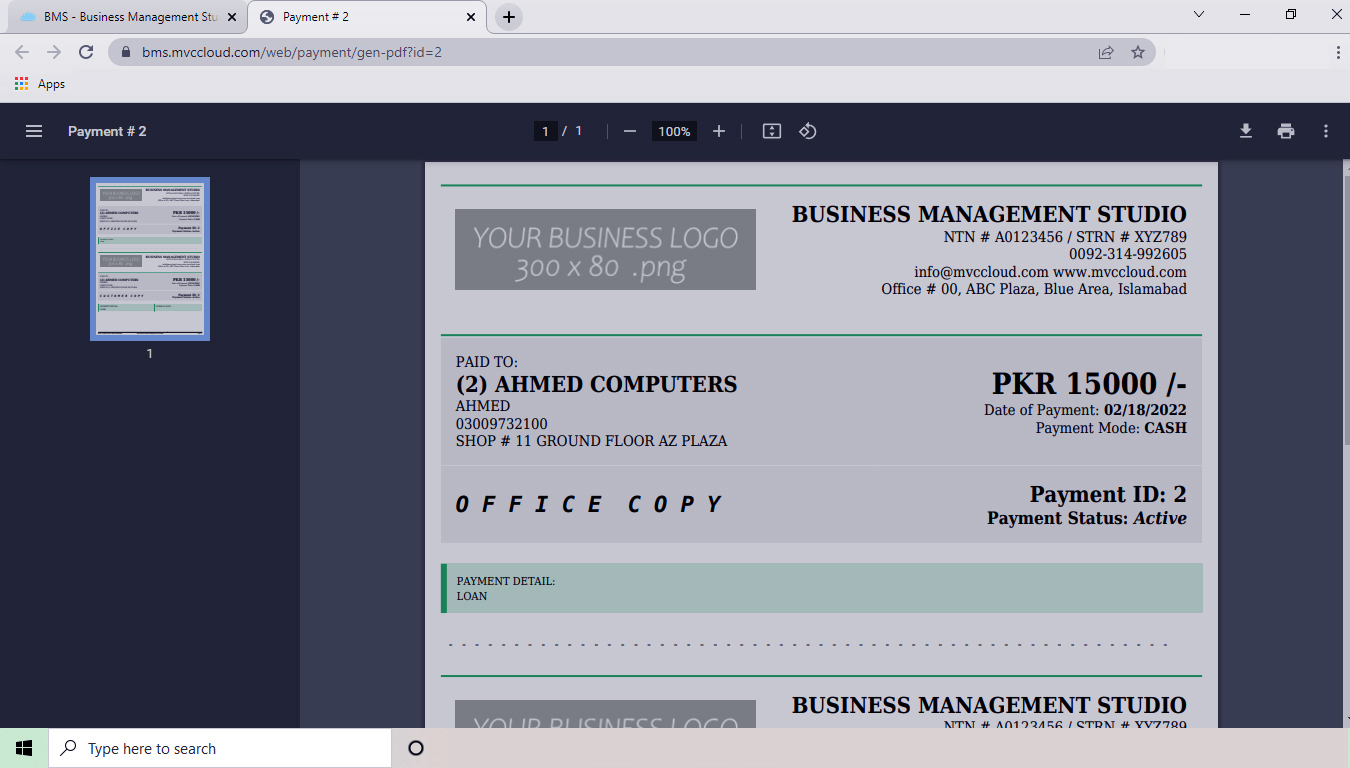This screenshot has width=1350, height=768.
Task: Click the zoom percentage field
Action: [x=674, y=131]
